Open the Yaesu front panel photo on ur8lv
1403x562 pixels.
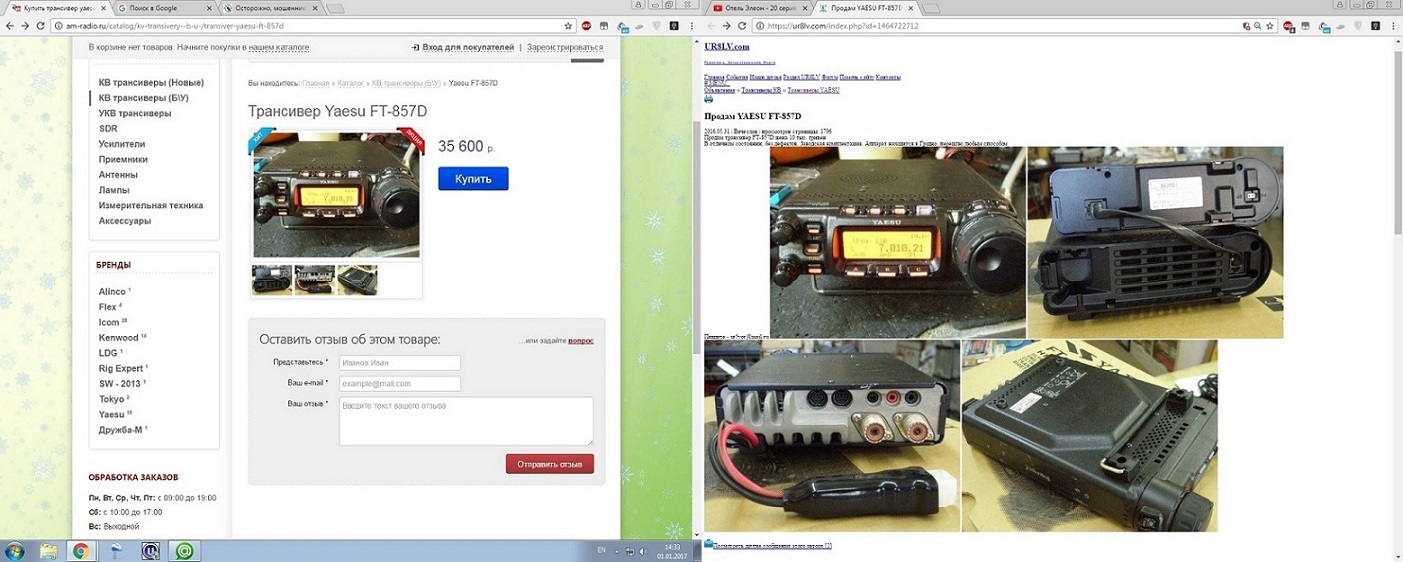point(897,243)
